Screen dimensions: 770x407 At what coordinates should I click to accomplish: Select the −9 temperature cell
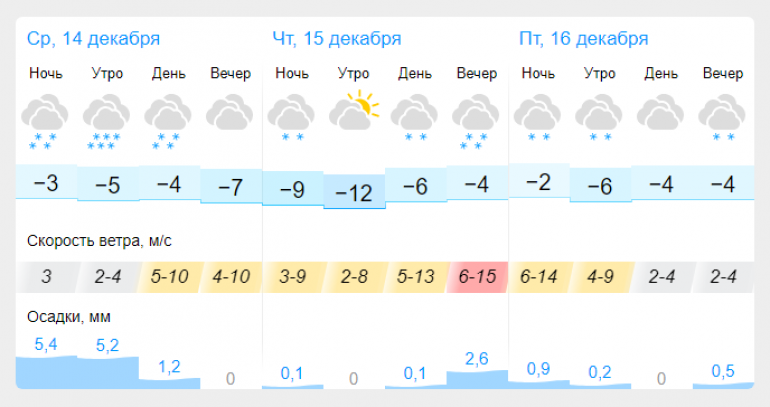click(x=293, y=189)
